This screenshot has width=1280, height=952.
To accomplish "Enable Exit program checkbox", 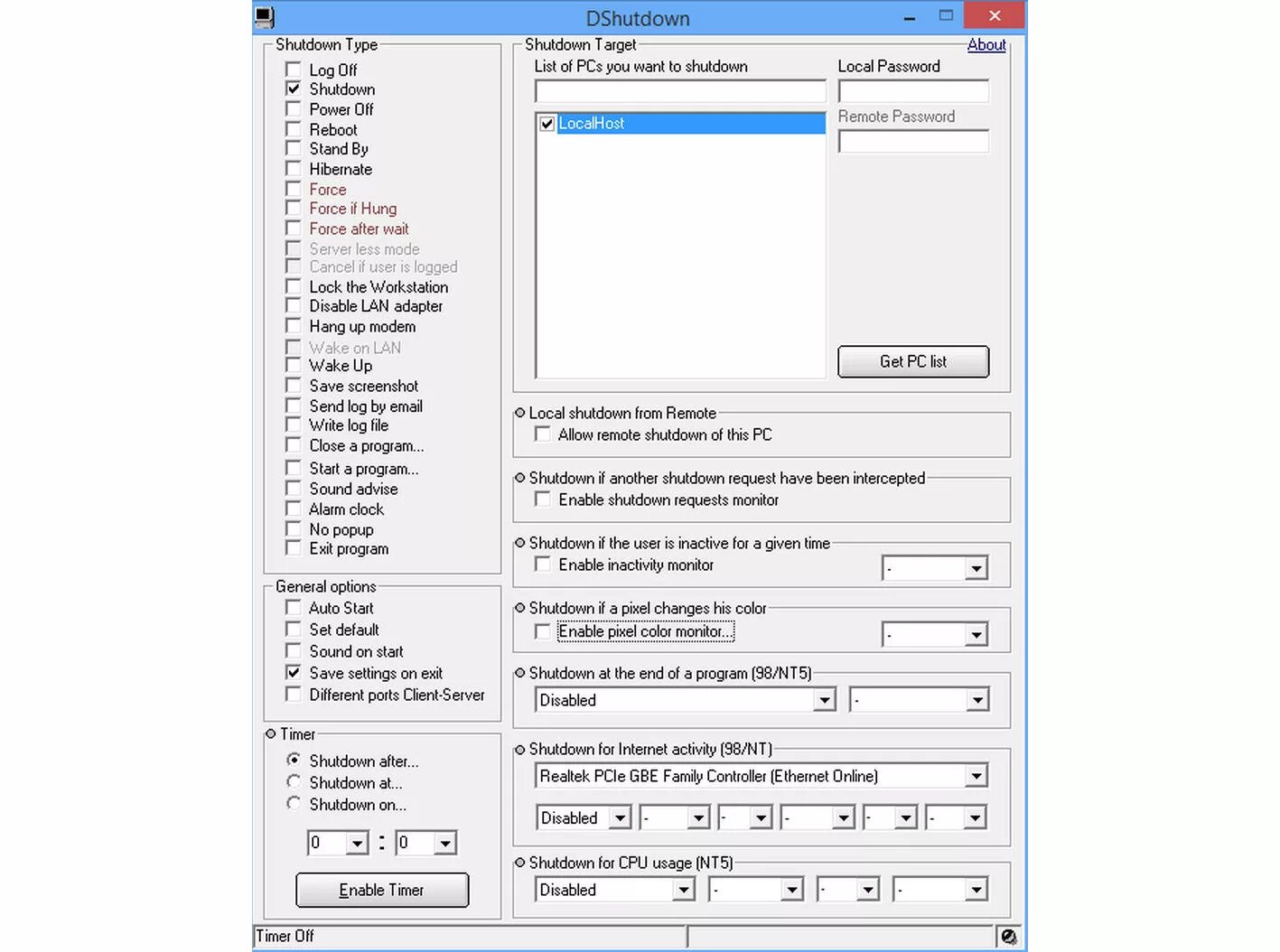I will [293, 548].
